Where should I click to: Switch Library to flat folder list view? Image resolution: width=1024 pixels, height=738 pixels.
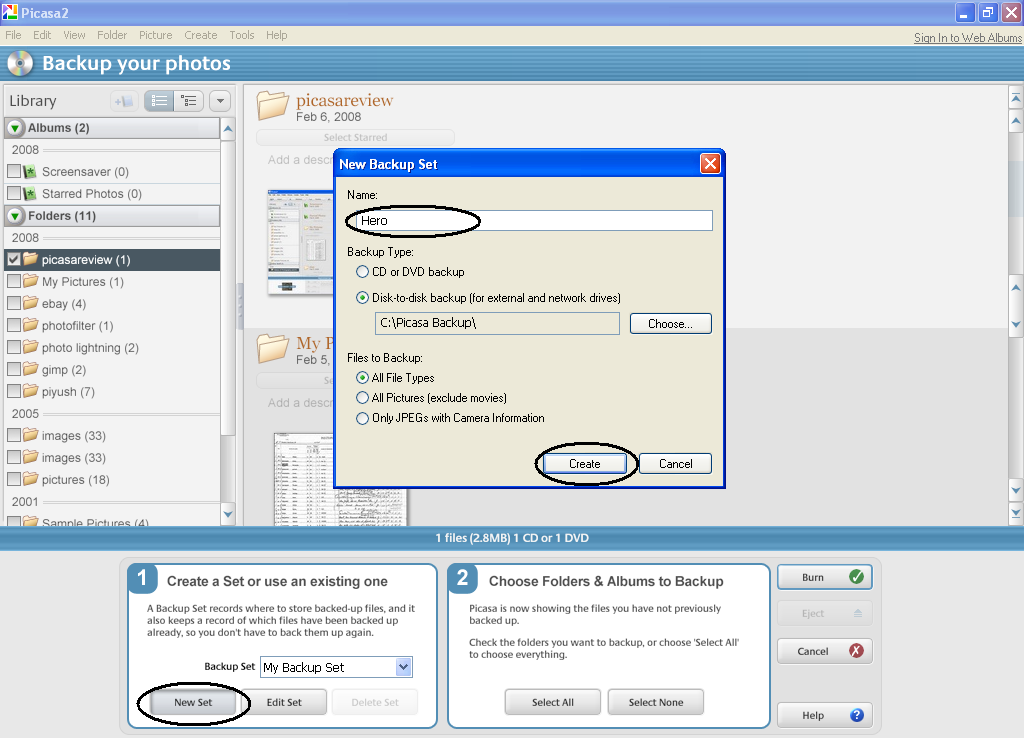coord(159,101)
